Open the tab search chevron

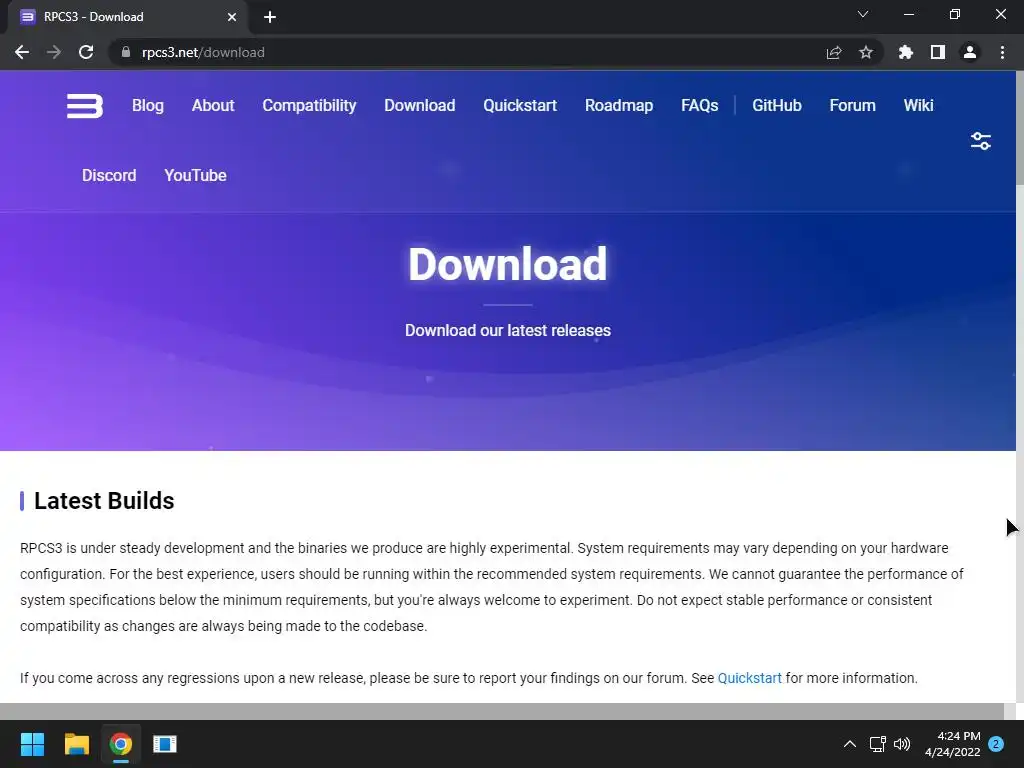863,14
